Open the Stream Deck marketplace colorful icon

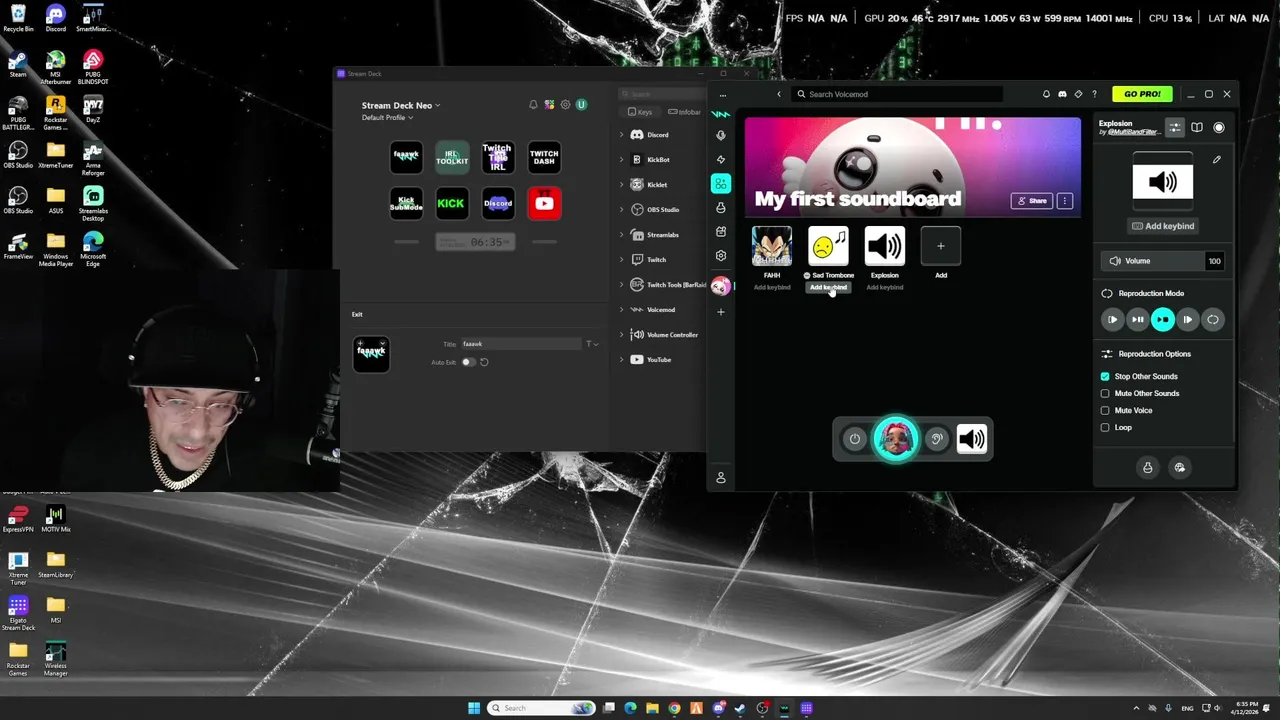[x=549, y=105]
